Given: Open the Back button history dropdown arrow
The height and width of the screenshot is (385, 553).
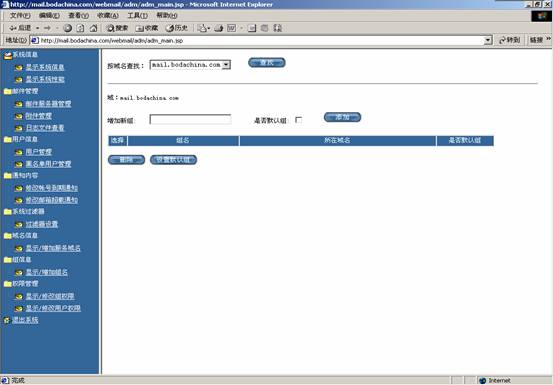Looking at the screenshot, I should (37, 28).
